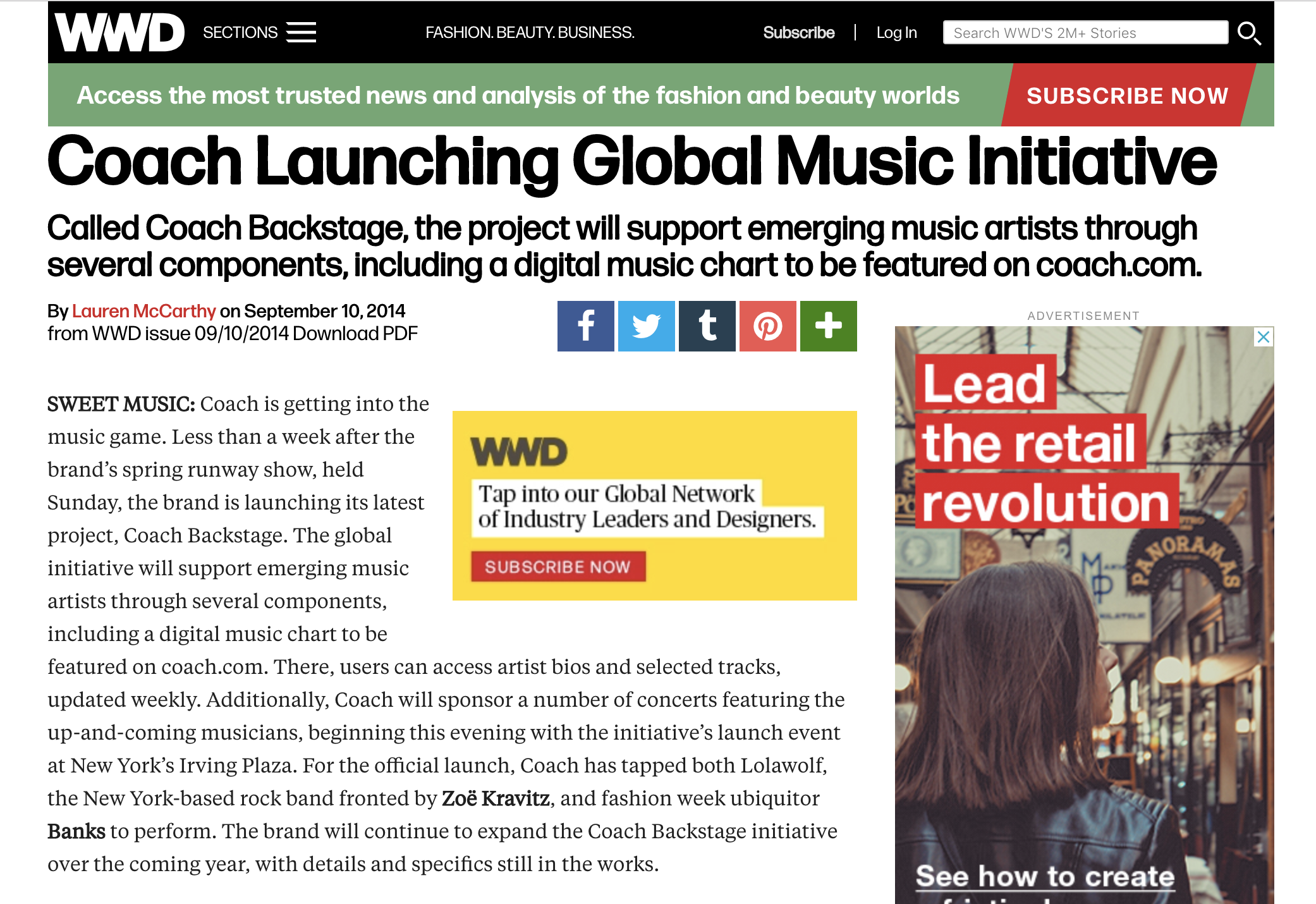Click SUBSCRIBE NOW in the yellow WWD promo
This screenshot has width=1316, height=904.
click(x=557, y=566)
